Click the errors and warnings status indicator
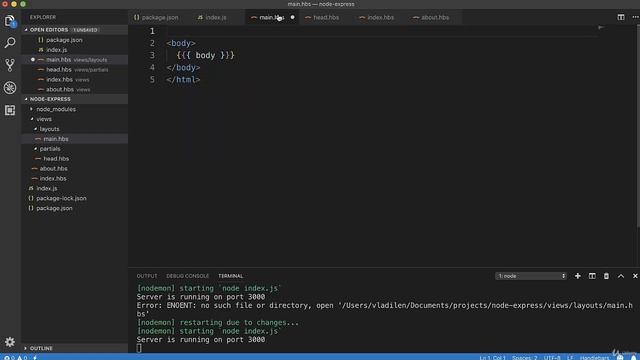 (x=15, y=358)
